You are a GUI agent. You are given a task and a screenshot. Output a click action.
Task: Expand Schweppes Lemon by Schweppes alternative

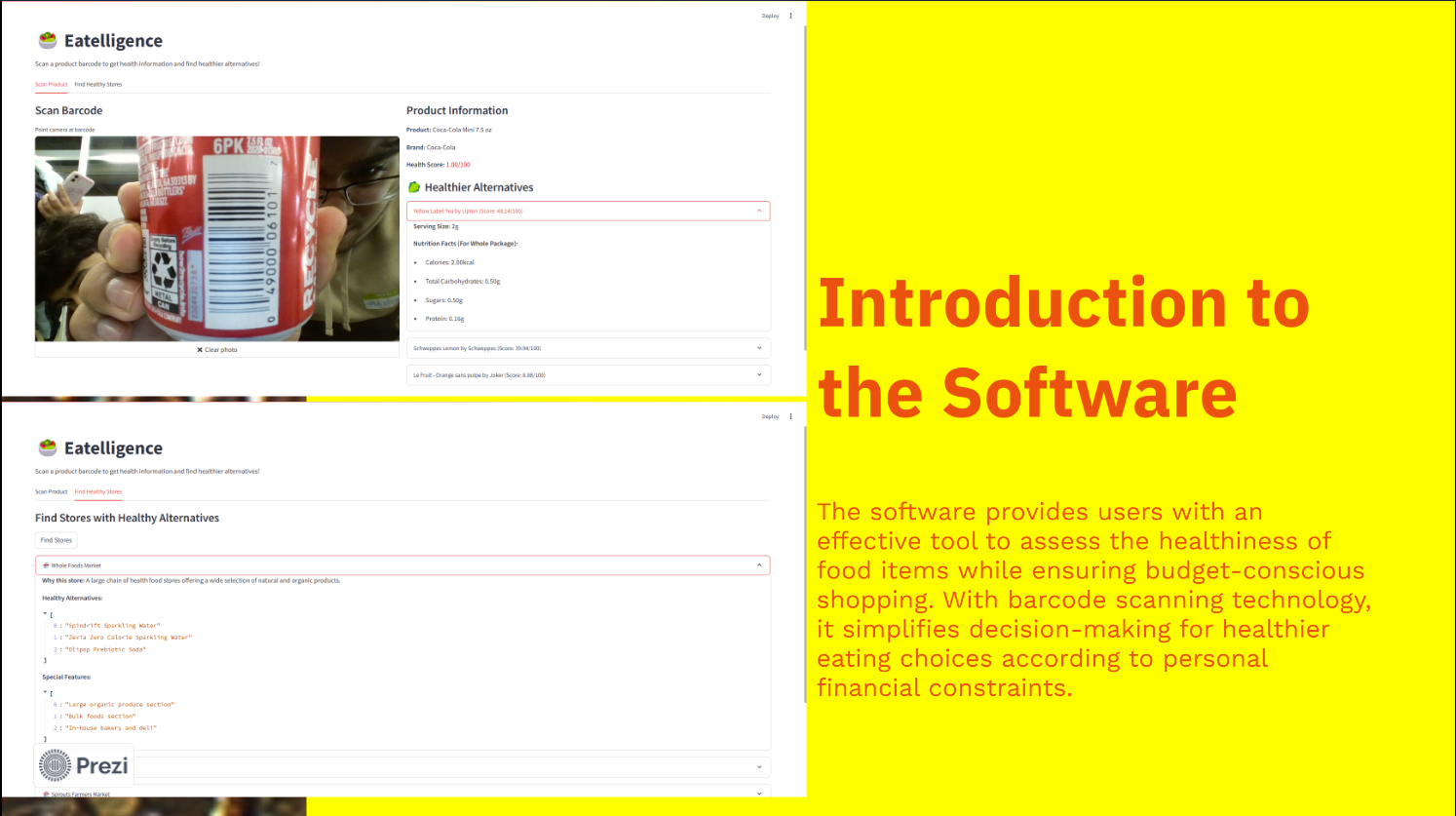[588, 348]
